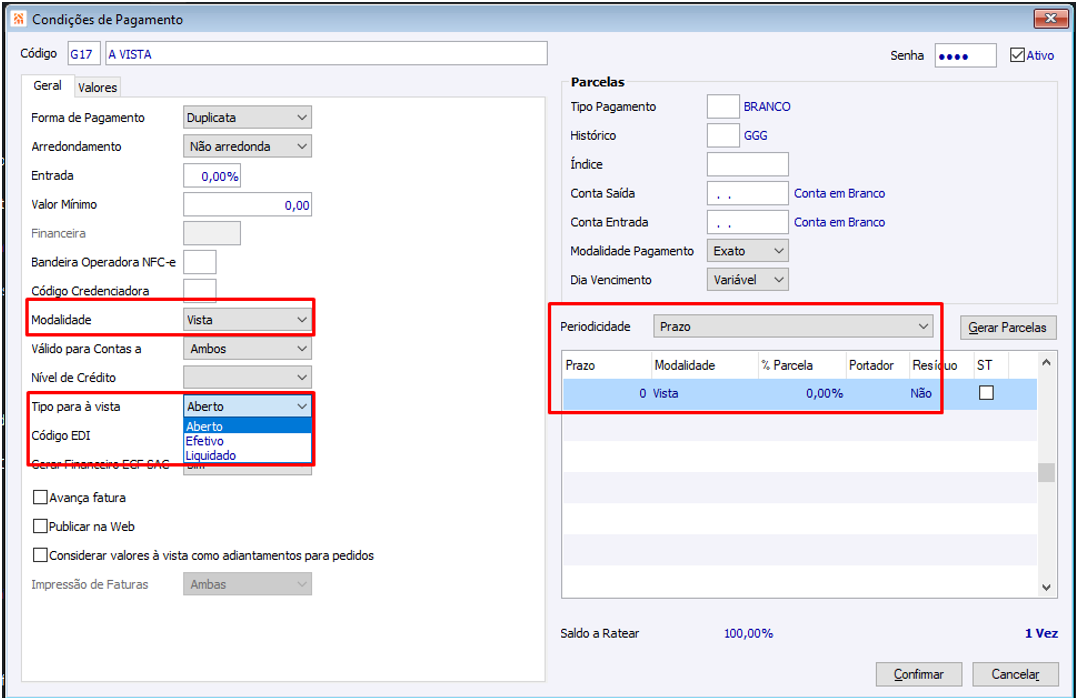Click the % Parcela column header
1076x698 pixels.
pyautogui.click(x=802, y=365)
